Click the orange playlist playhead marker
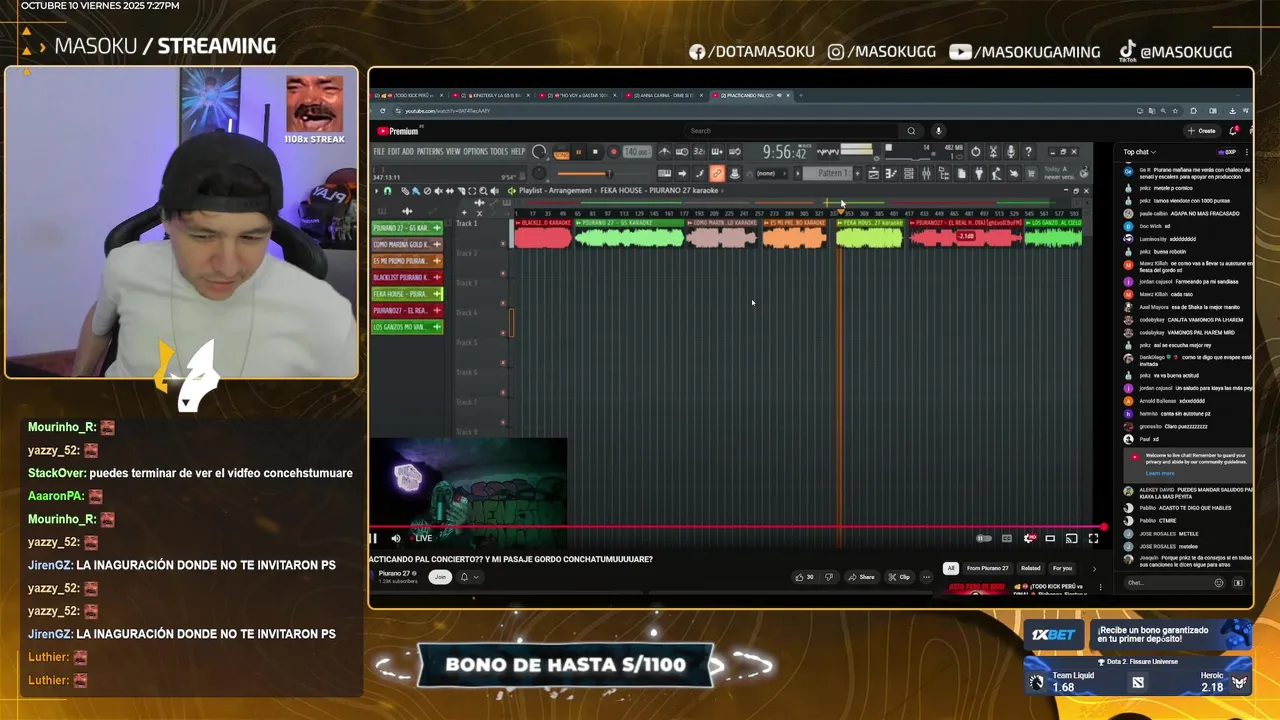 click(x=839, y=210)
